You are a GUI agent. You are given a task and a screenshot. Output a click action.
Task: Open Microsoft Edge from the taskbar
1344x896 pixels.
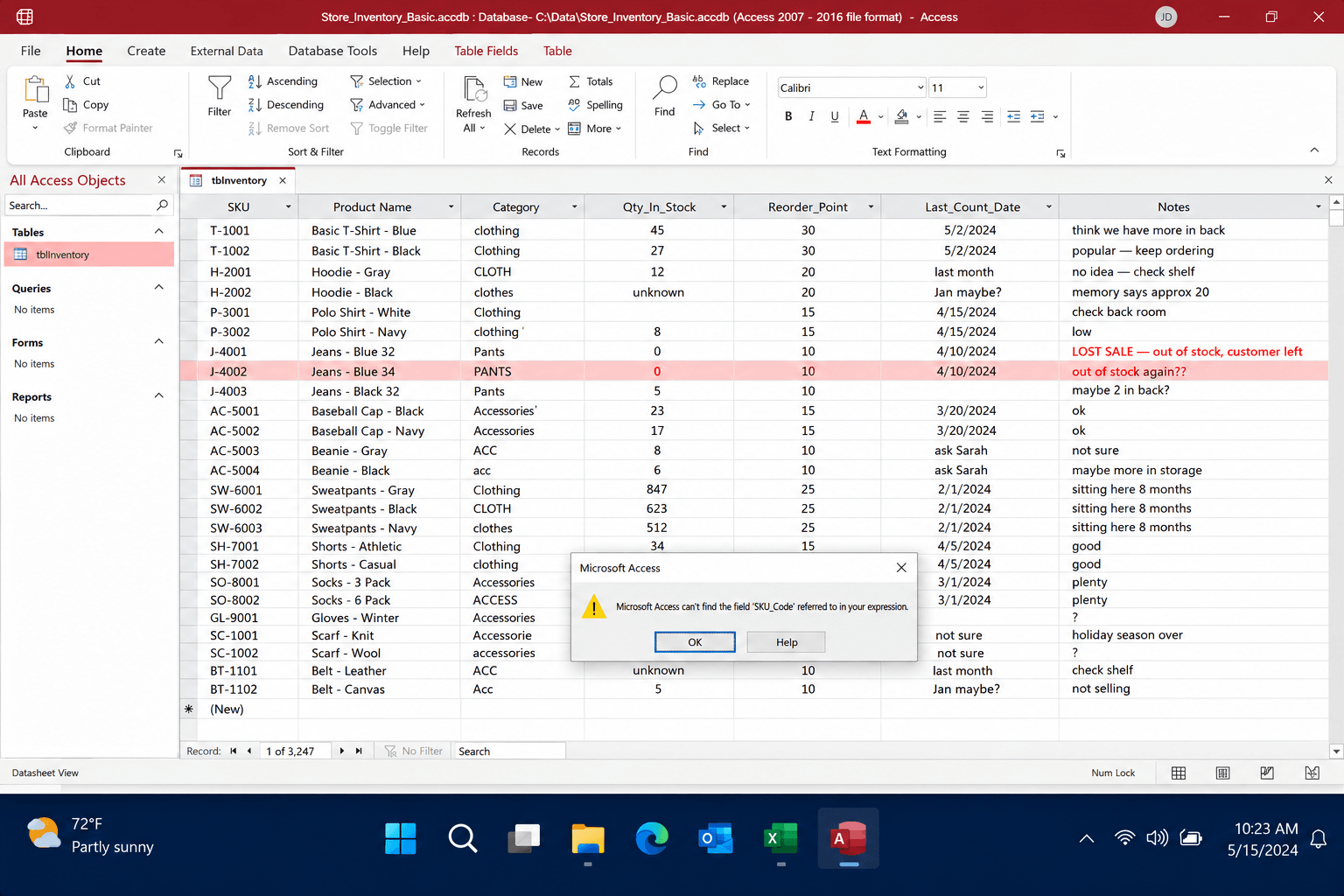click(x=652, y=838)
